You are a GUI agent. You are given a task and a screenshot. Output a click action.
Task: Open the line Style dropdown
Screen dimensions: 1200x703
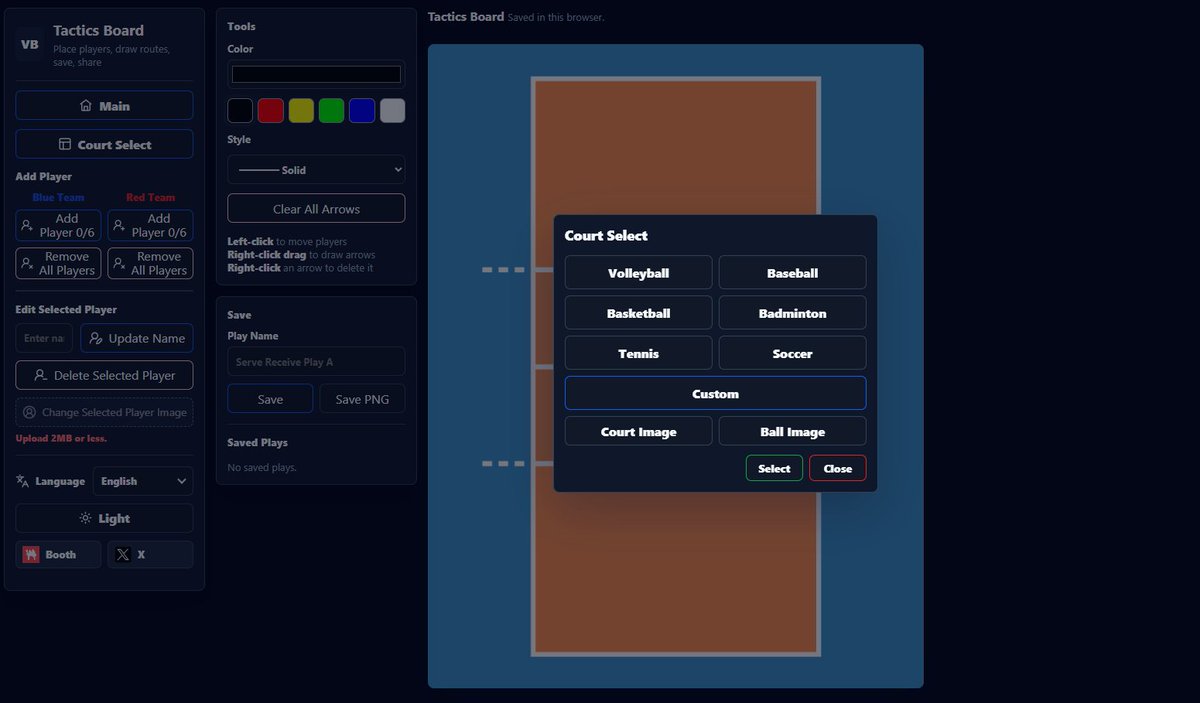316,169
